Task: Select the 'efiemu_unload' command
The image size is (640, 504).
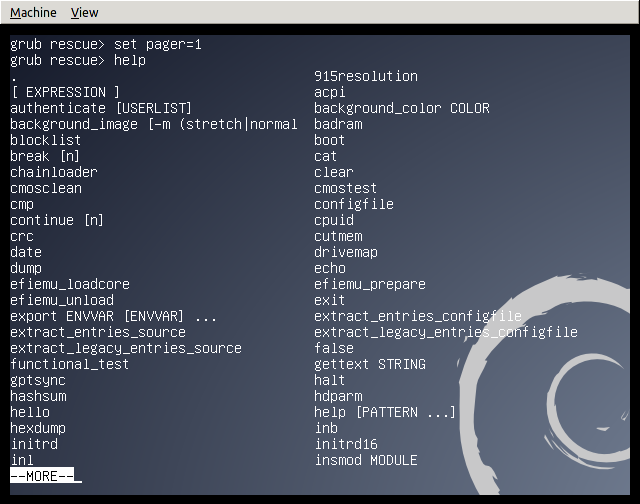Action: click(62, 300)
